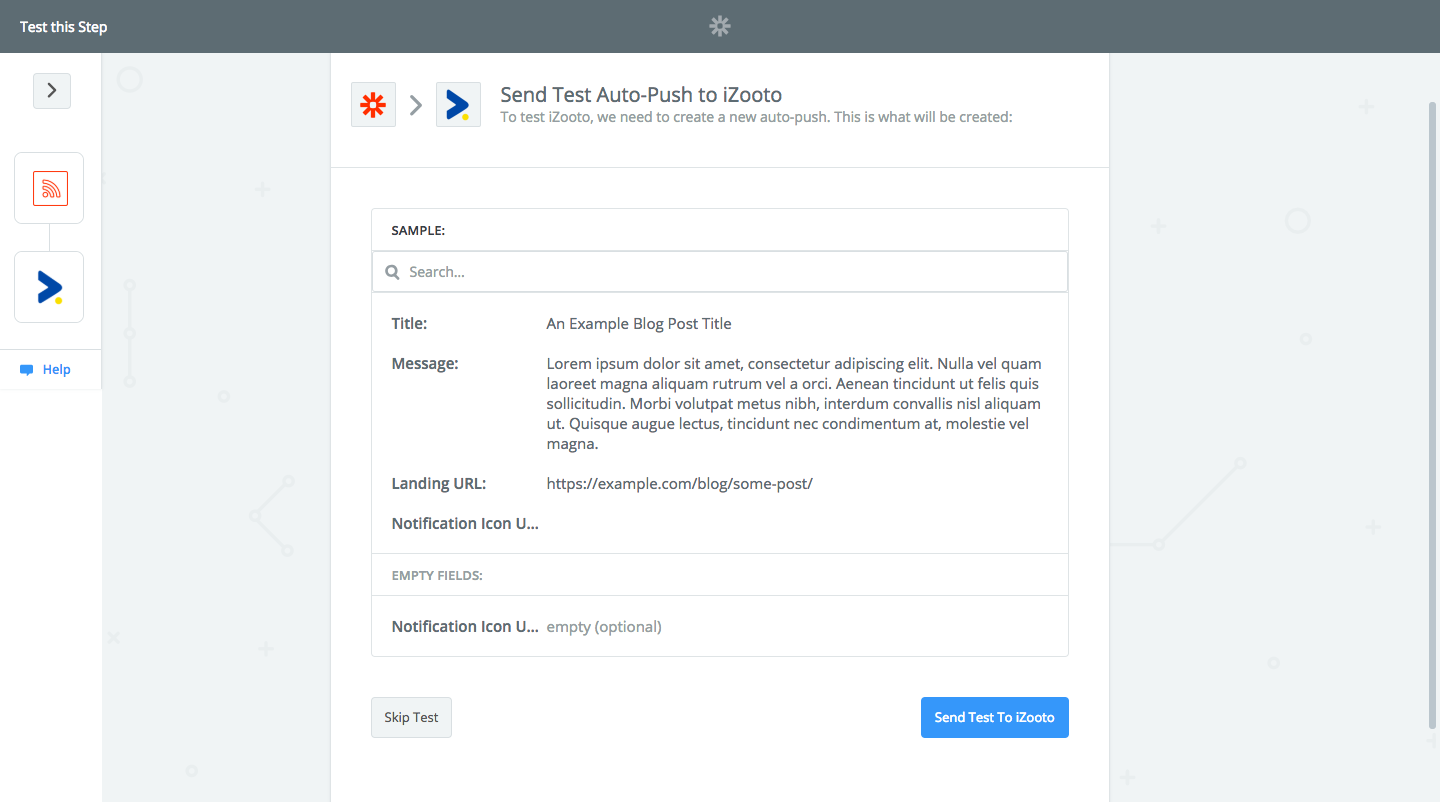Image resolution: width=1440 pixels, height=802 pixels.
Task: Click the EMPTY FIELDS: section header
Action: (437, 576)
